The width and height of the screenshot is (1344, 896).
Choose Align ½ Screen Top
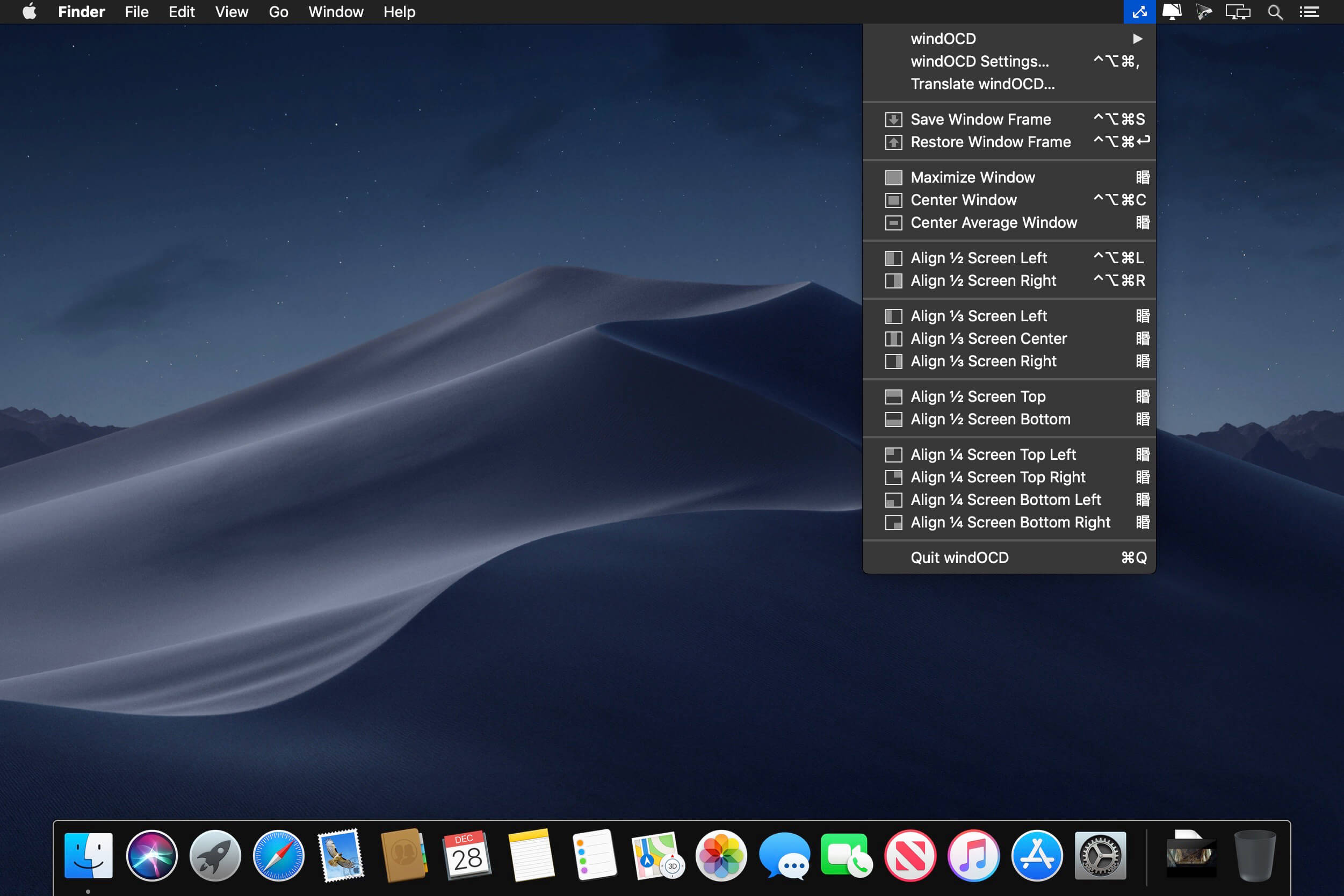point(978,396)
